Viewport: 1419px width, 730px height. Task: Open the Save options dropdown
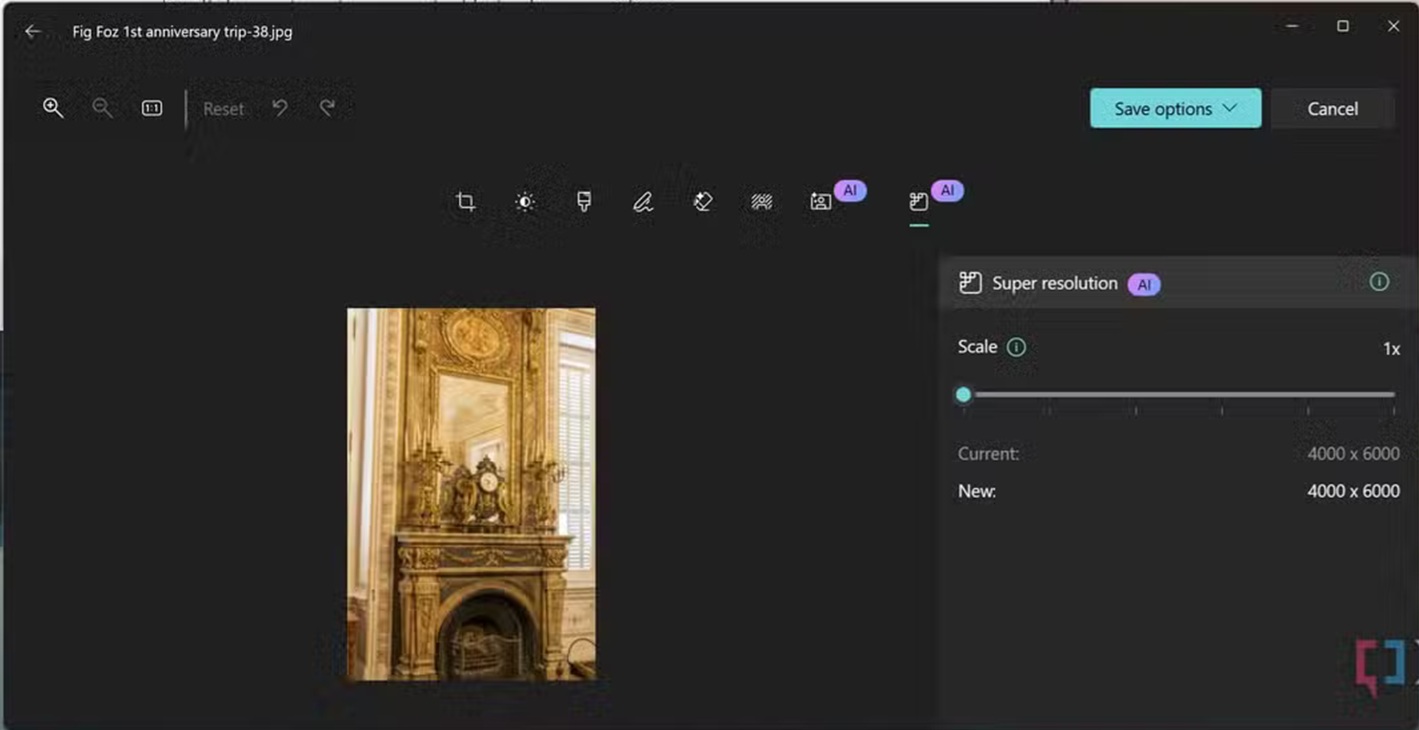(x=1175, y=109)
